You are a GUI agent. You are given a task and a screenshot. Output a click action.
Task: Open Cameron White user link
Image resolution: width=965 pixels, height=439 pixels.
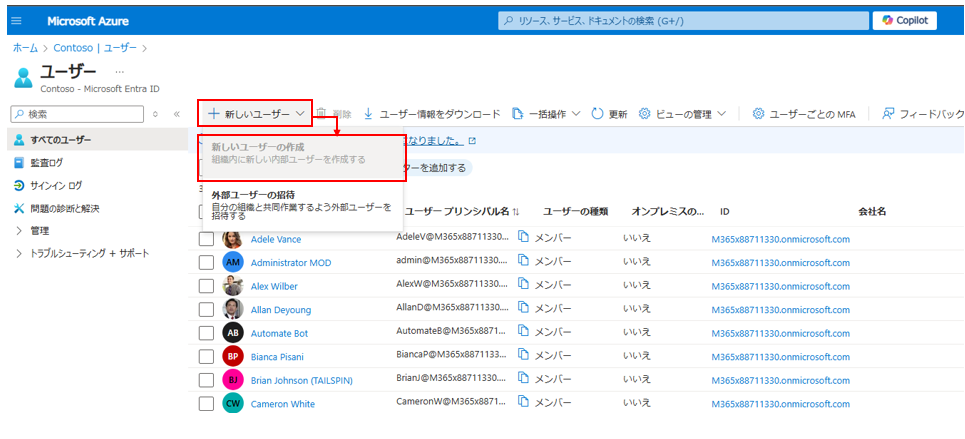point(282,404)
